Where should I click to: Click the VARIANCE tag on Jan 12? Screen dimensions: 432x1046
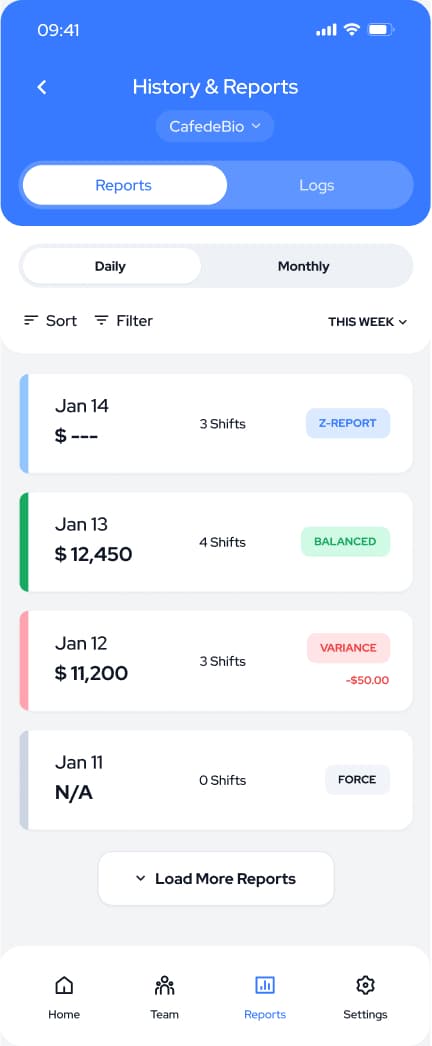pyautogui.click(x=348, y=648)
